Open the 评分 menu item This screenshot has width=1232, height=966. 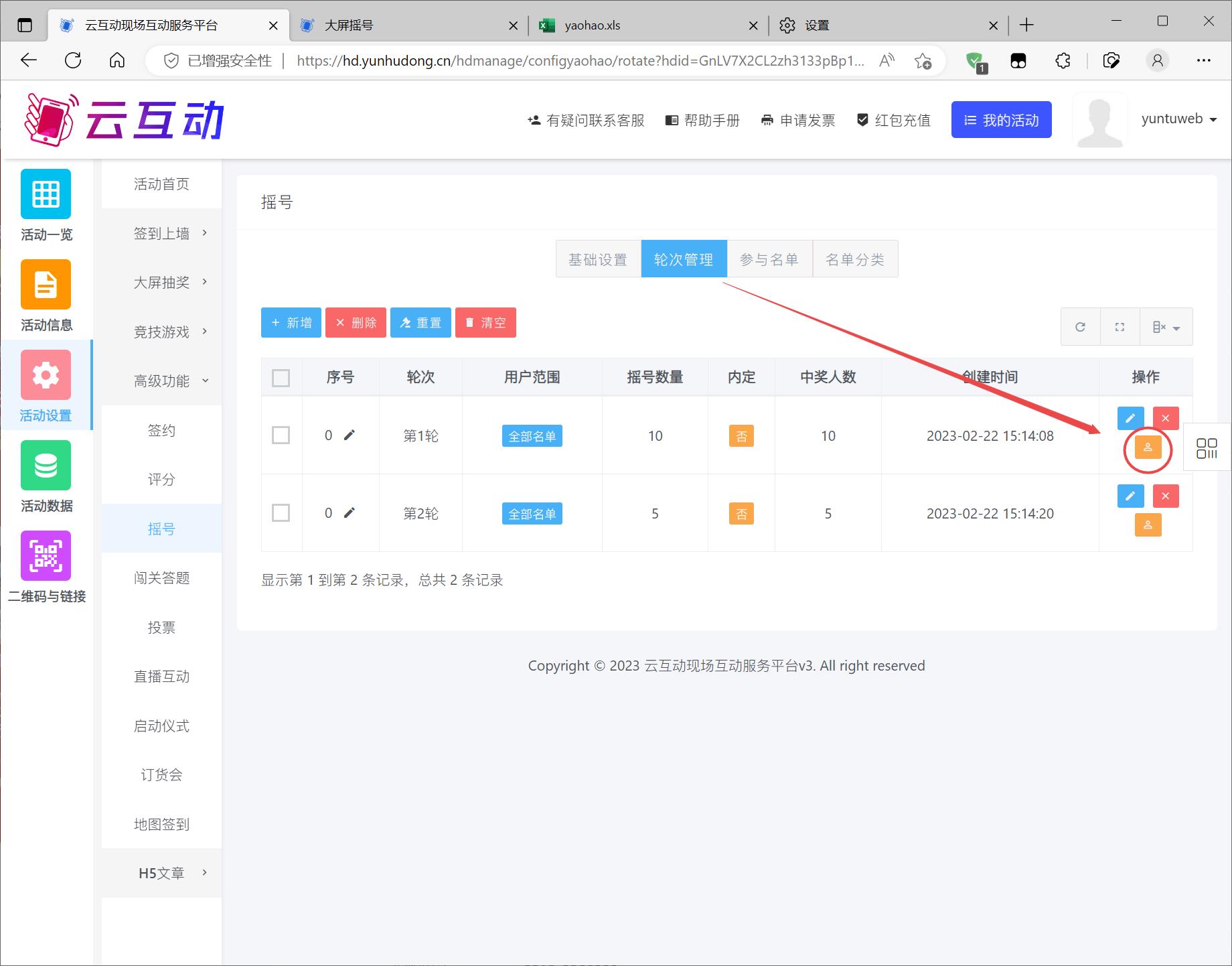point(161,479)
